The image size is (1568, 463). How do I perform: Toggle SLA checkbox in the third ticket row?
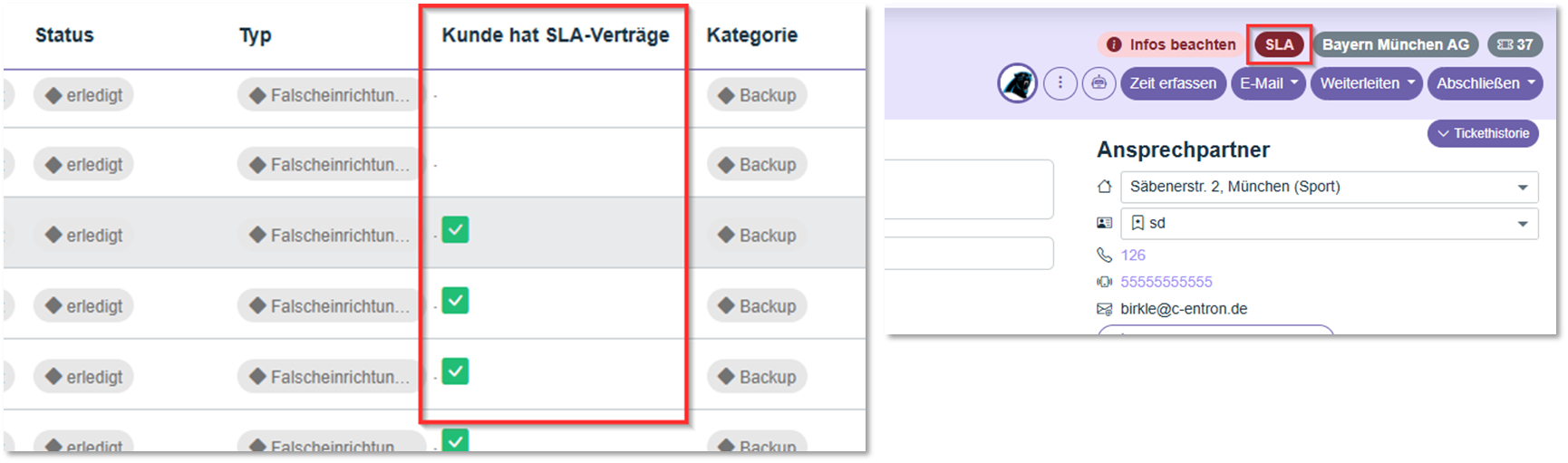[455, 230]
